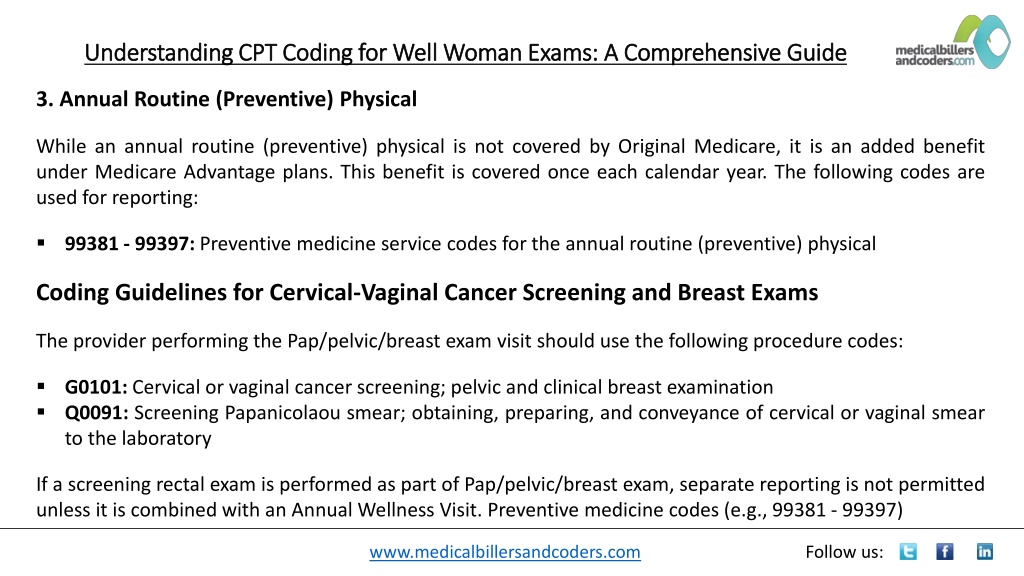Click paragraph starting "While an annual routine"
The image size is (1024, 576).
click(510, 172)
